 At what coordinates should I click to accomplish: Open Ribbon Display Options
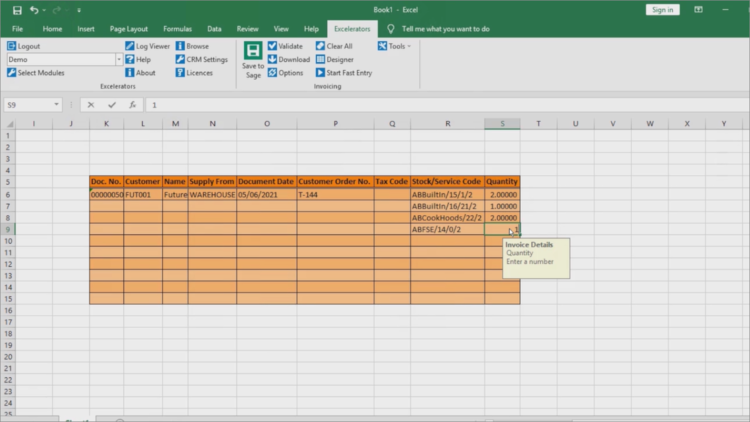[698, 10]
